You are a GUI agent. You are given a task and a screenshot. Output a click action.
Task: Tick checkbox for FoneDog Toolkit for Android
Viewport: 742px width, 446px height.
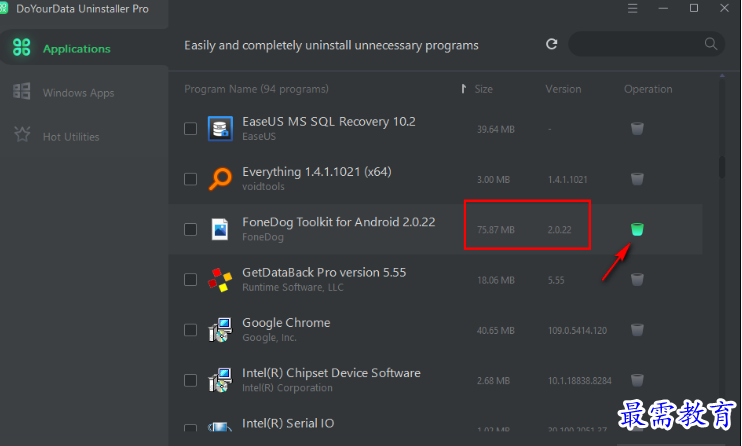click(x=190, y=230)
